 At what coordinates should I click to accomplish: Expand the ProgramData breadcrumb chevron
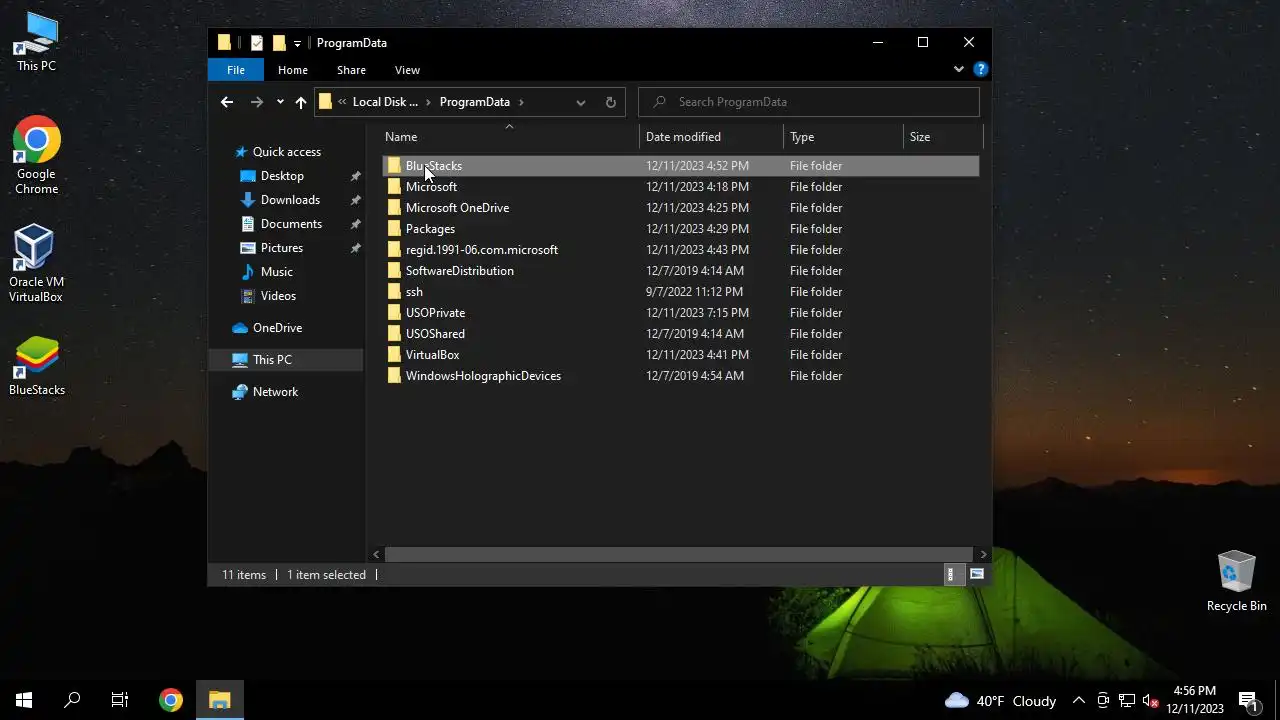521,102
